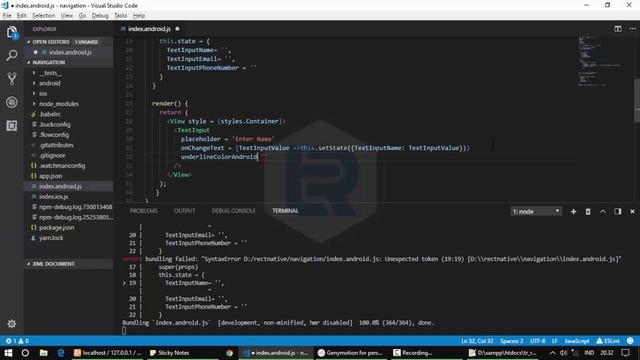Click the code minimap preview
This screenshot has height=360, width=640.
(x=600, y=61)
